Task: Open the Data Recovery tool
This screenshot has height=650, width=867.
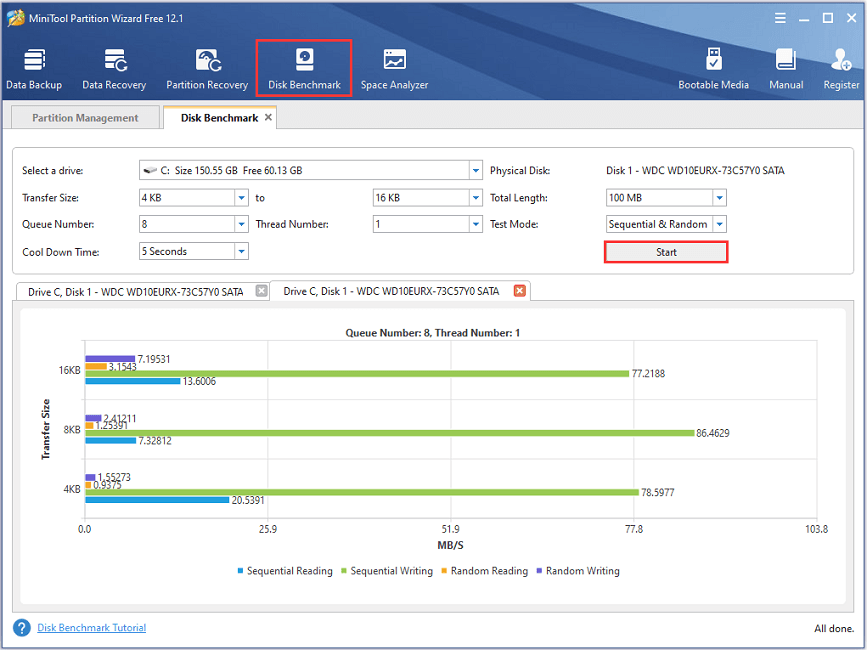Action: point(114,69)
